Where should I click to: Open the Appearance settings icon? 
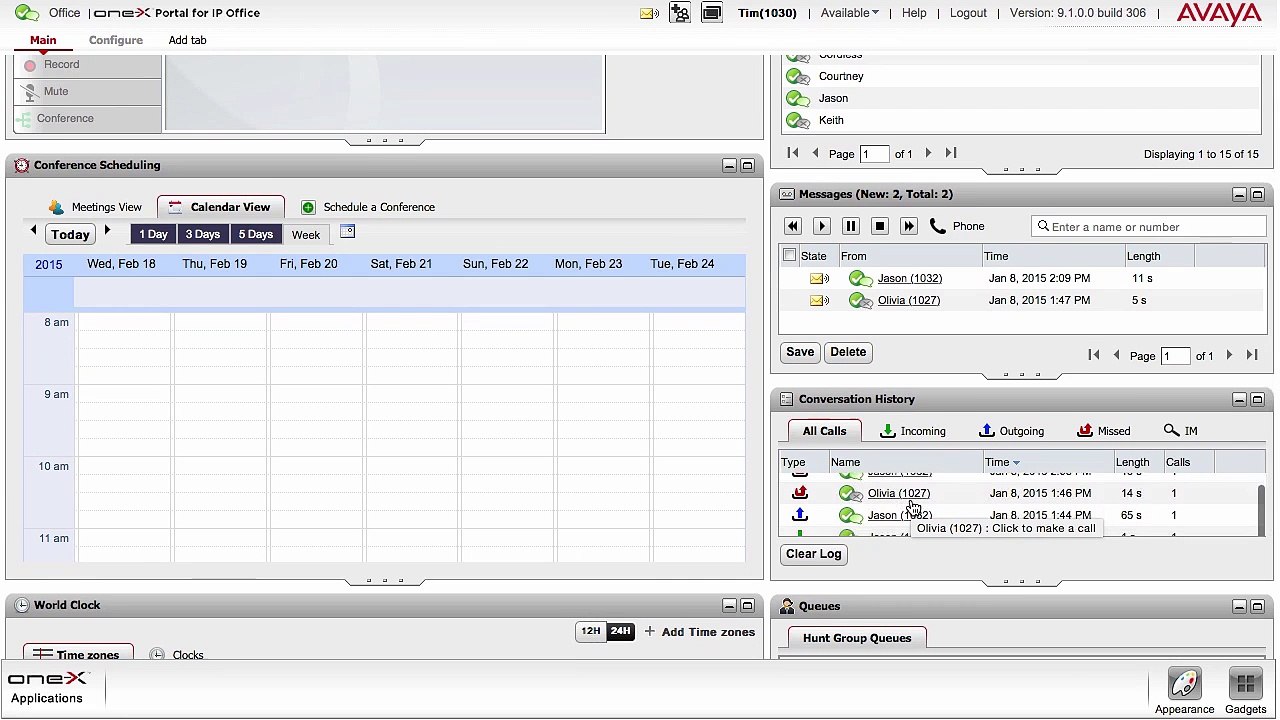tap(1184, 691)
